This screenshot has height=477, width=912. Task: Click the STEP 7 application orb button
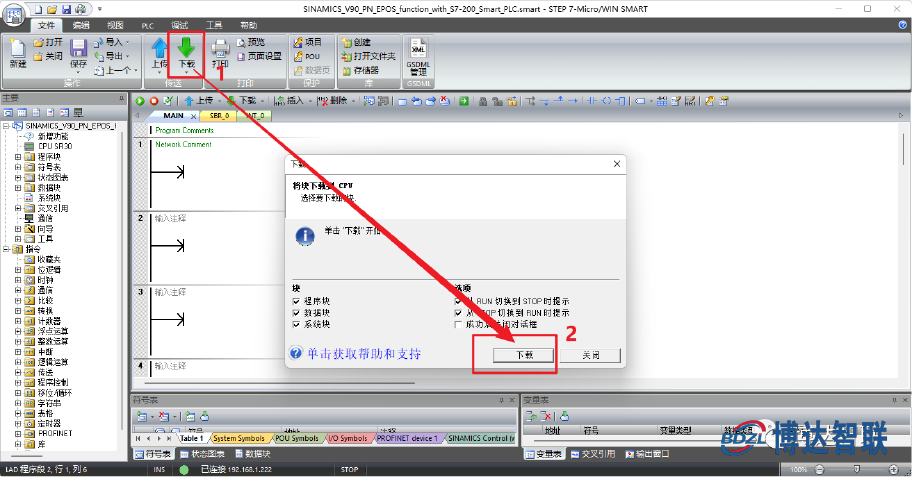(14, 15)
